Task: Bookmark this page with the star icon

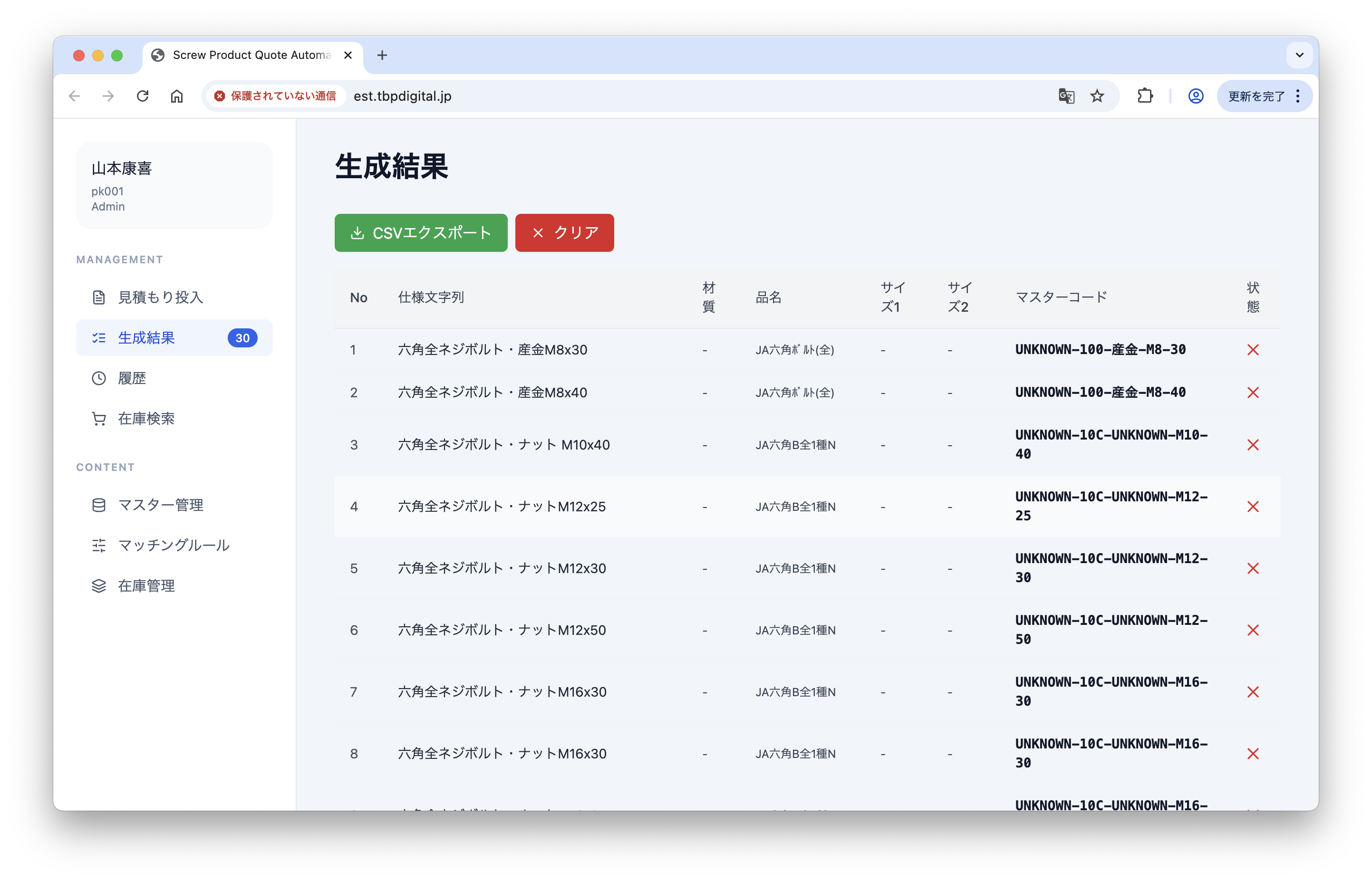Action: (1097, 96)
